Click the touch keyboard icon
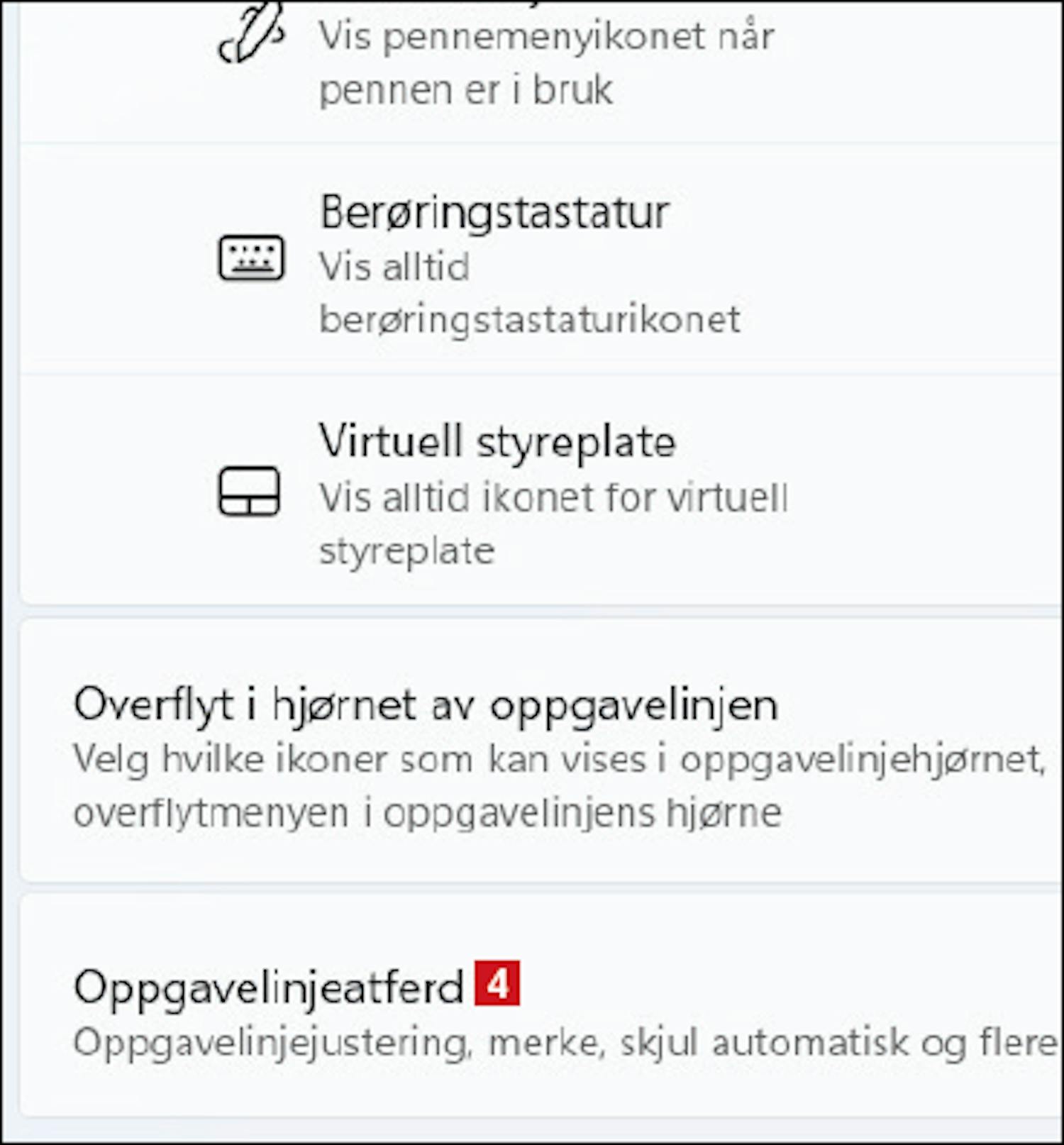1064x1145 pixels. point(251,258)
